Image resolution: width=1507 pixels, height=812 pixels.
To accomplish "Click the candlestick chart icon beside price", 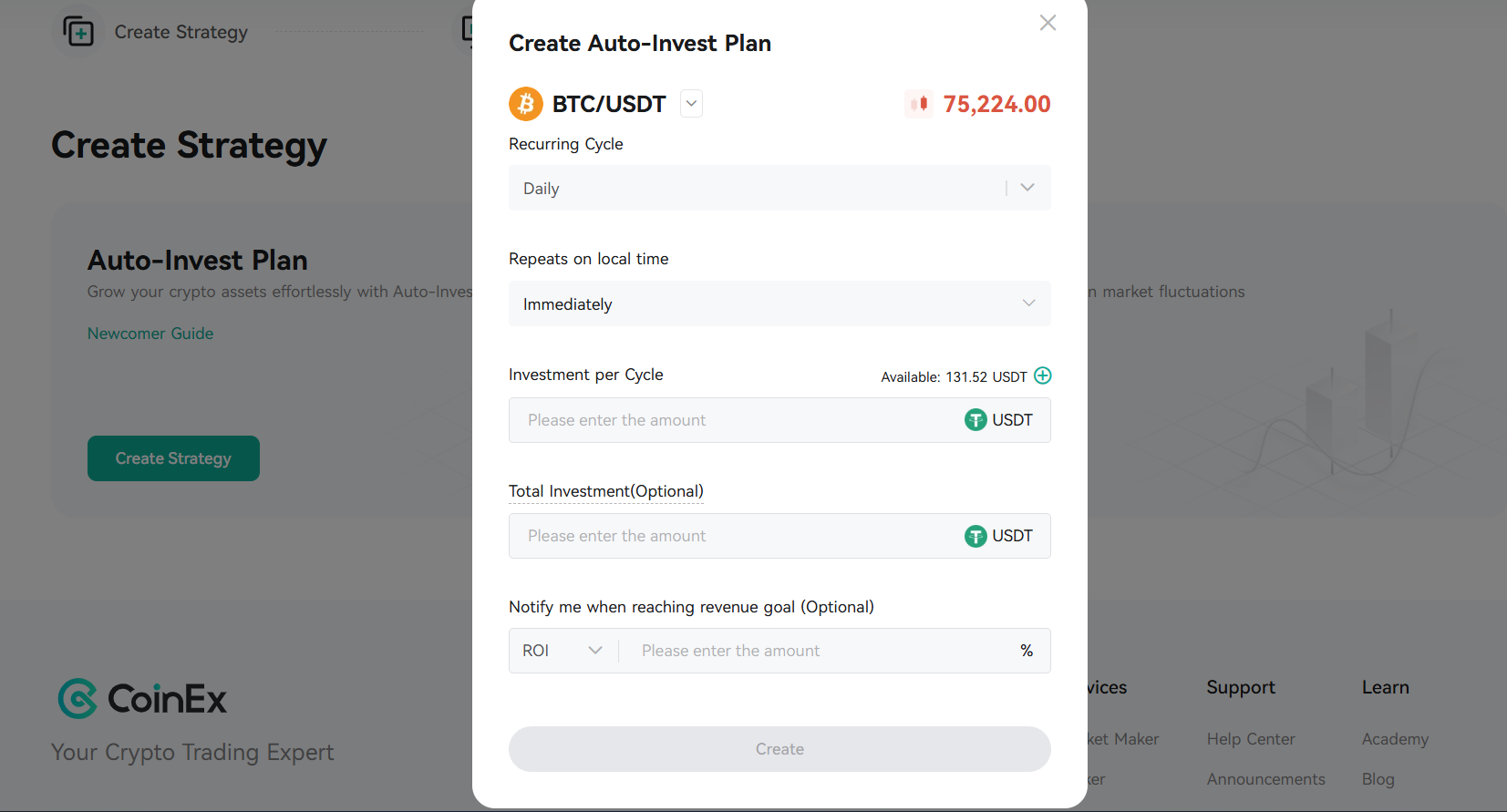I will [x=919, y=104].
